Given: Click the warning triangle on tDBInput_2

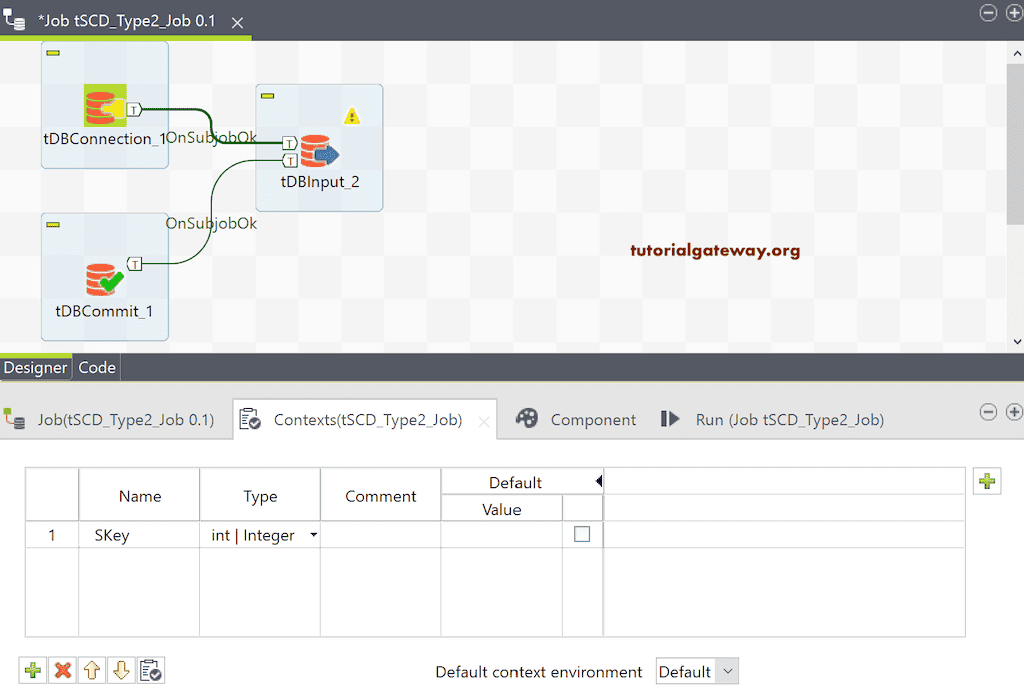Looking at the screenshot, I should coord(352,116).
